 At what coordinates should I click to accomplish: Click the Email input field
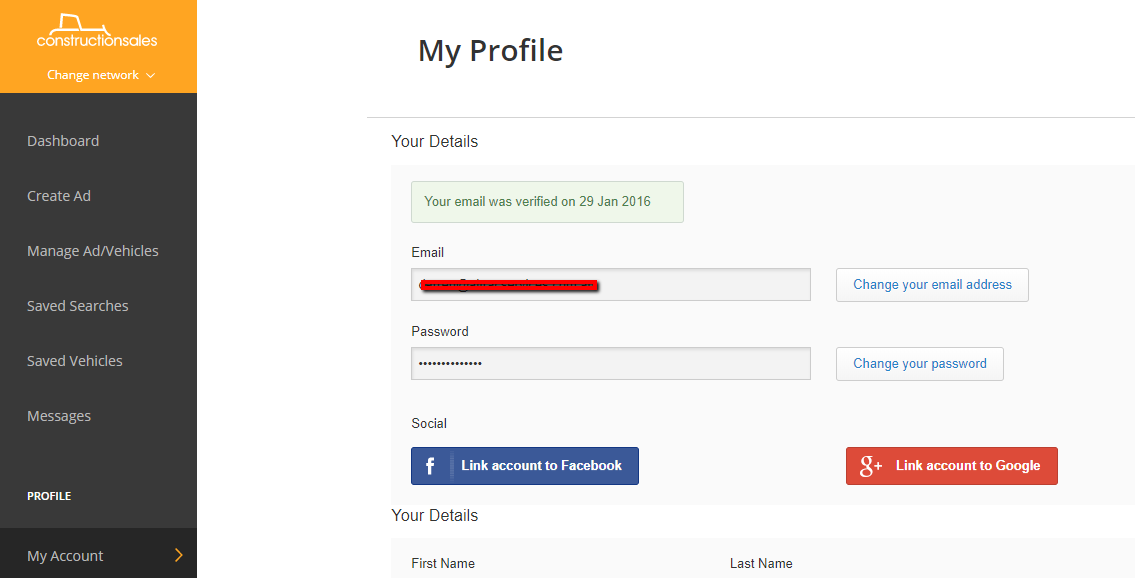pos(700,285)
